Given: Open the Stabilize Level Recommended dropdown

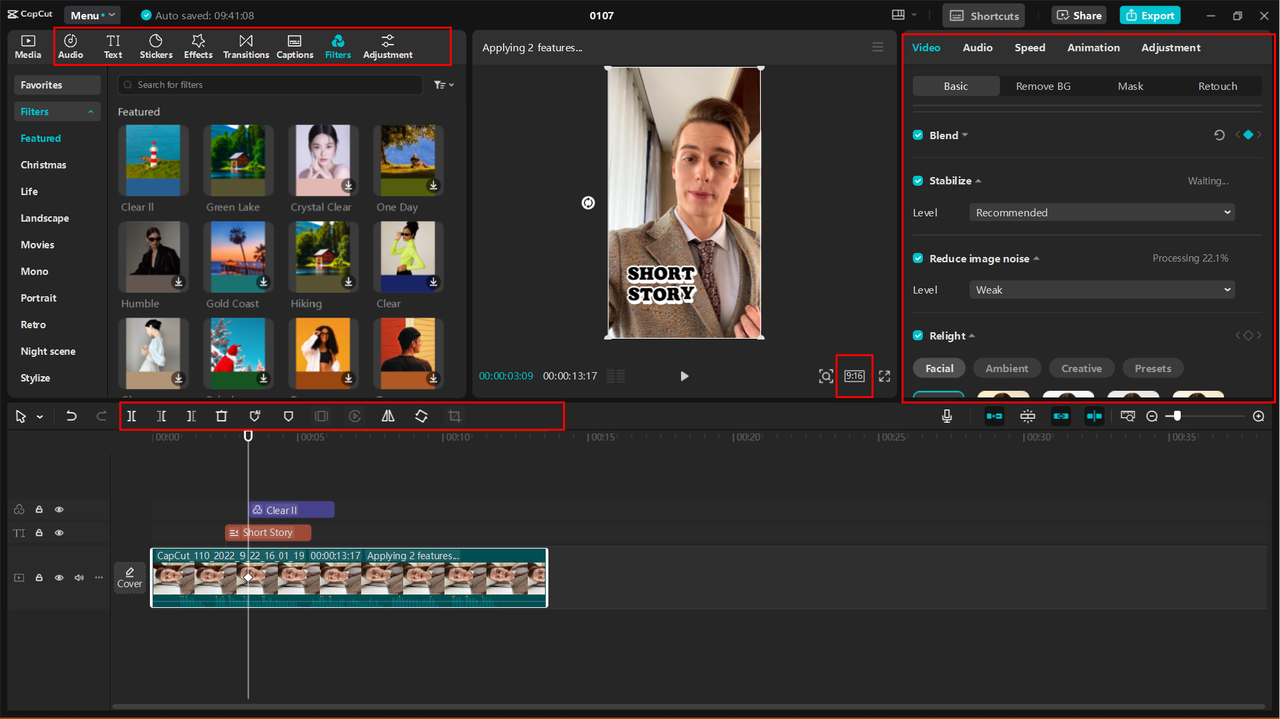Looking at the screenshot, I should click(x=1102, y=212).
